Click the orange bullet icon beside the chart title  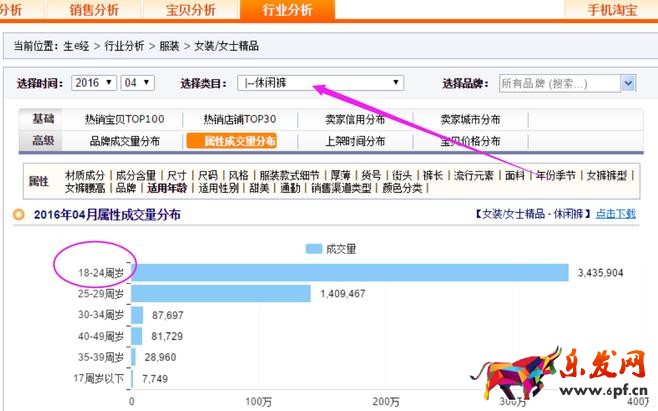coord(19,214)
